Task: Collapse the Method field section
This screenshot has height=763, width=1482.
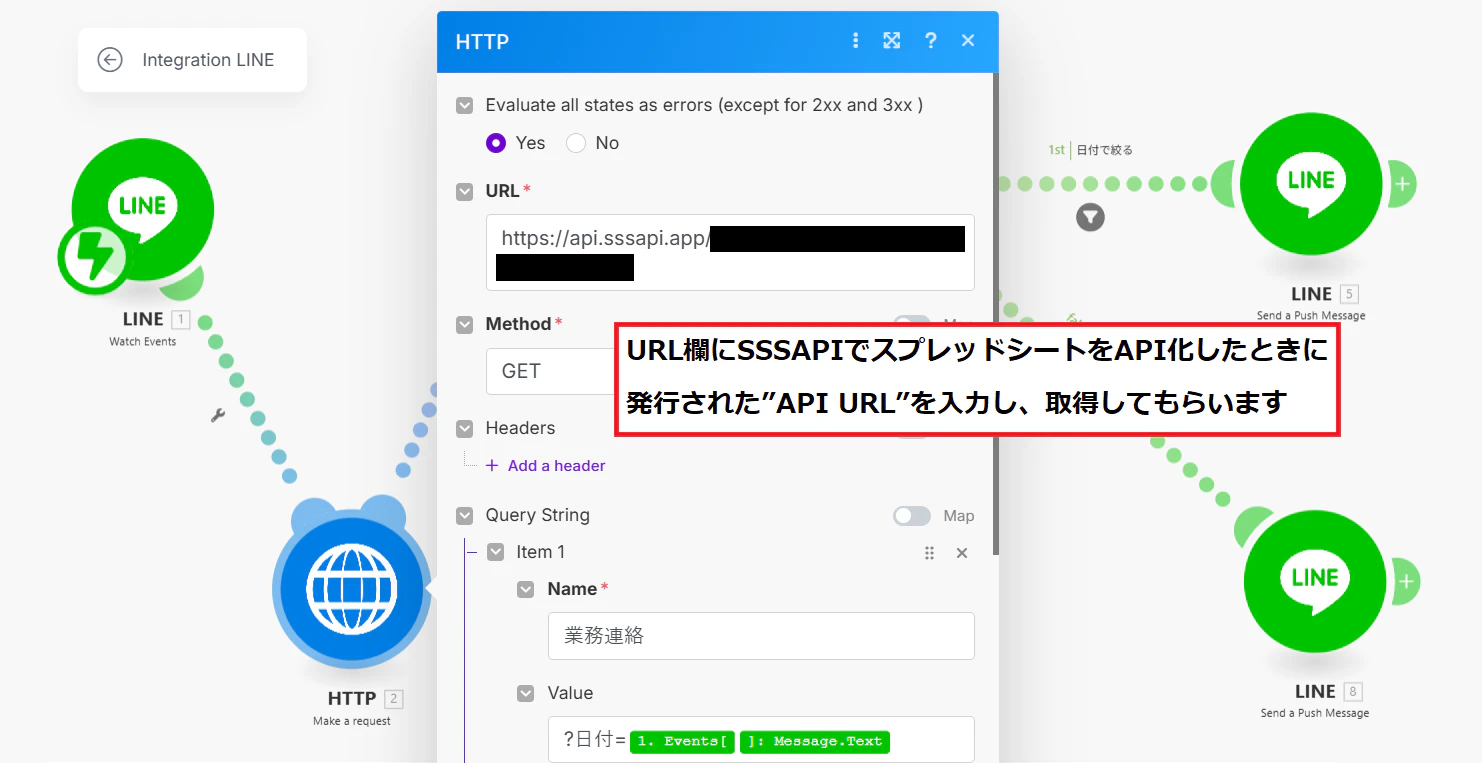Action: tap(465, 325)
